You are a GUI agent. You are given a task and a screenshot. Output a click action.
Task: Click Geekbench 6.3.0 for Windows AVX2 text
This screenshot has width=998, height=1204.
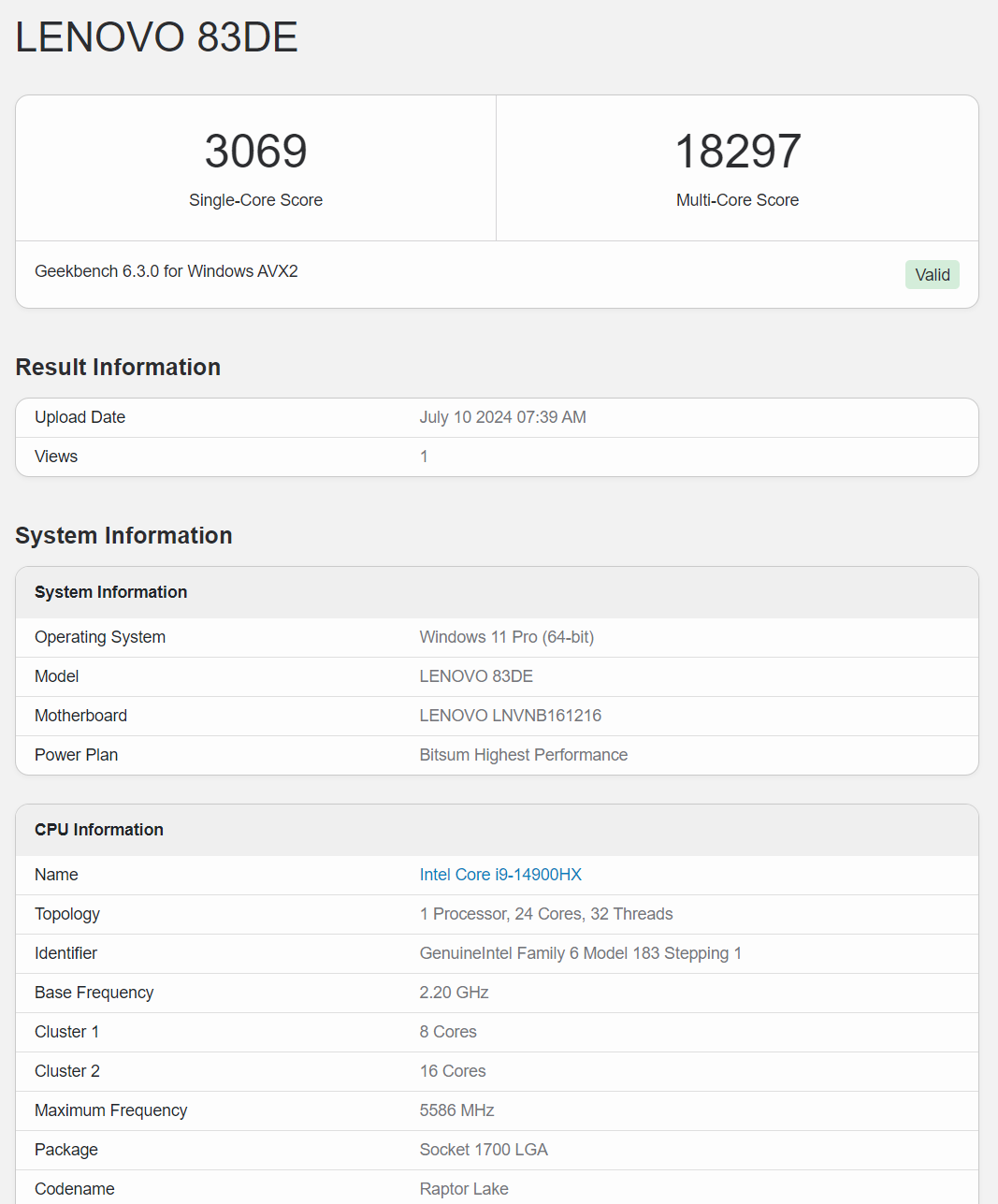click(x=166, y=271)
